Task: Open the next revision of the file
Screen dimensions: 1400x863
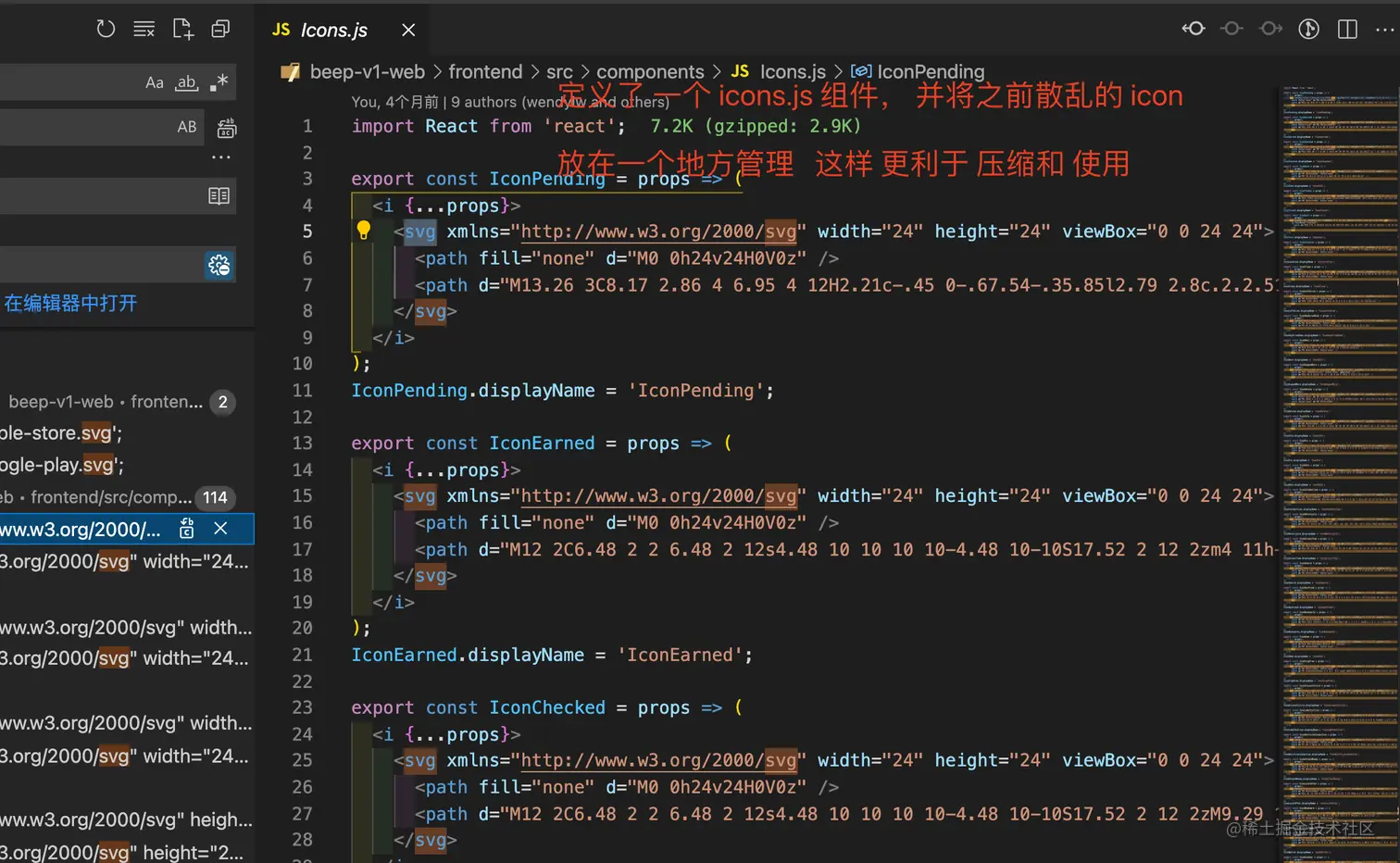Action: (1270, 29)
